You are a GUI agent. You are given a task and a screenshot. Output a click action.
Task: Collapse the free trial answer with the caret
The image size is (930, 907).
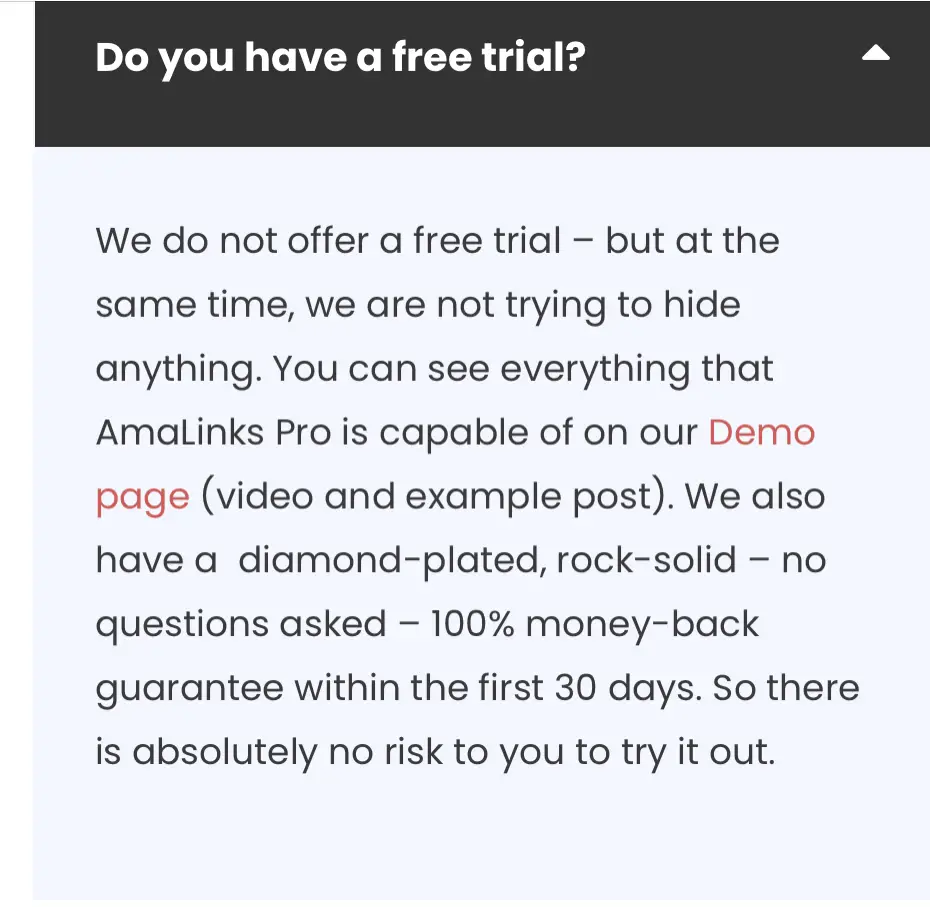coord(875,54)
